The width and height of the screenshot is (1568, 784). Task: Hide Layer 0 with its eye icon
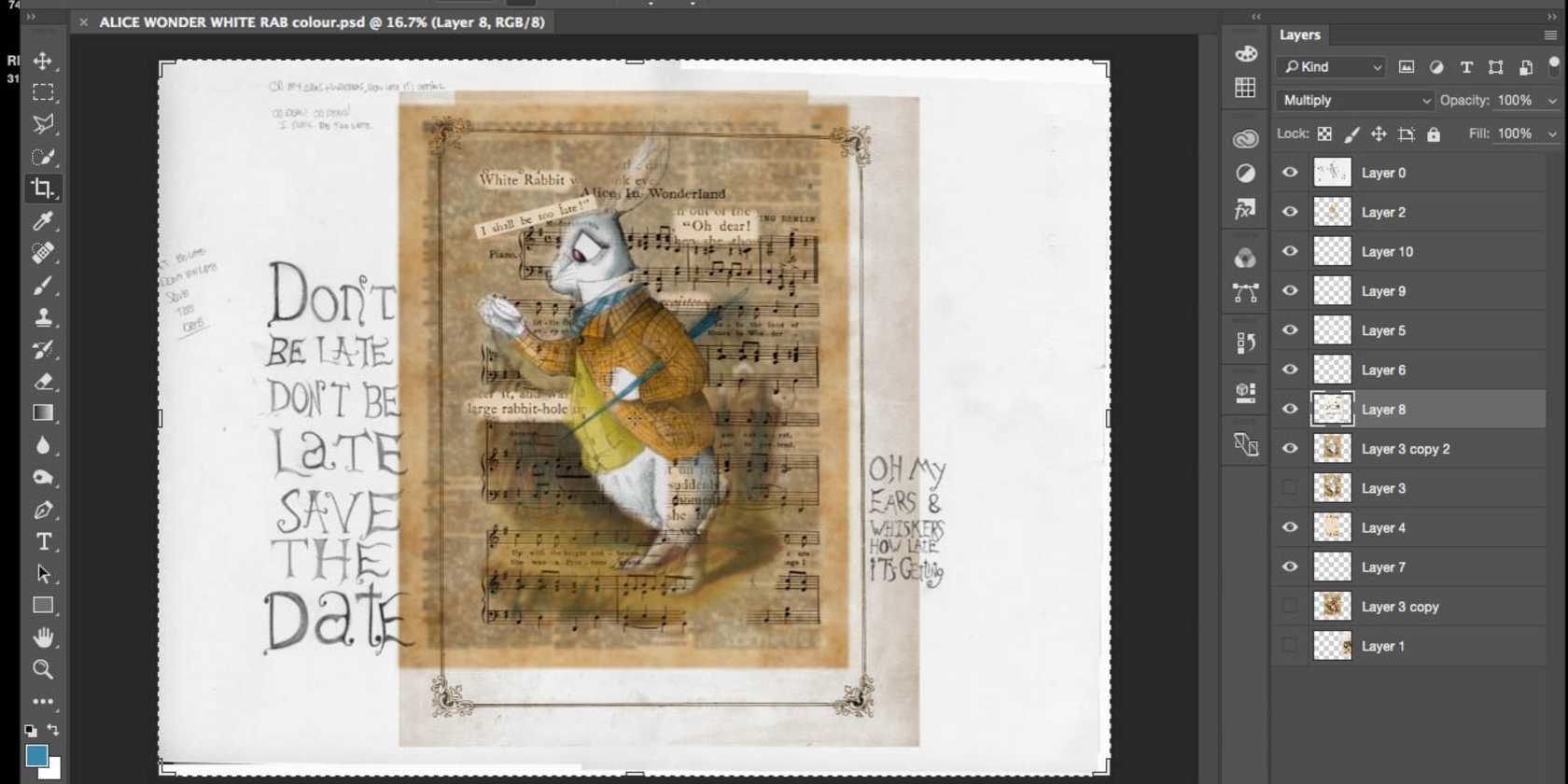point(1290,173)
